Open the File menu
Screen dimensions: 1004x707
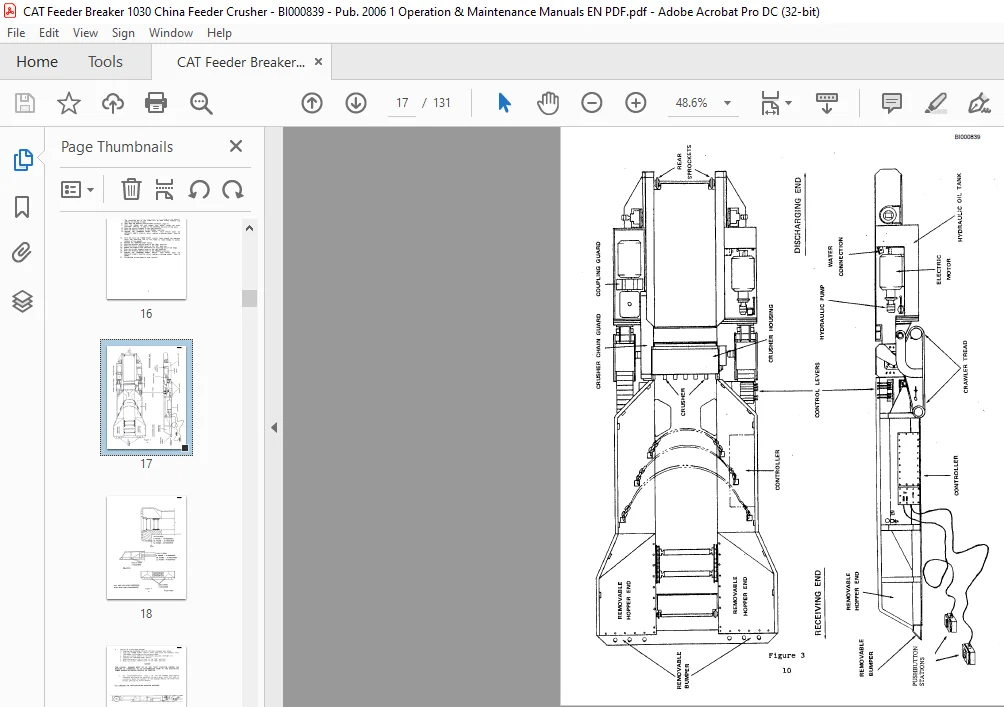pyautogui.click(x=16, y=33)
